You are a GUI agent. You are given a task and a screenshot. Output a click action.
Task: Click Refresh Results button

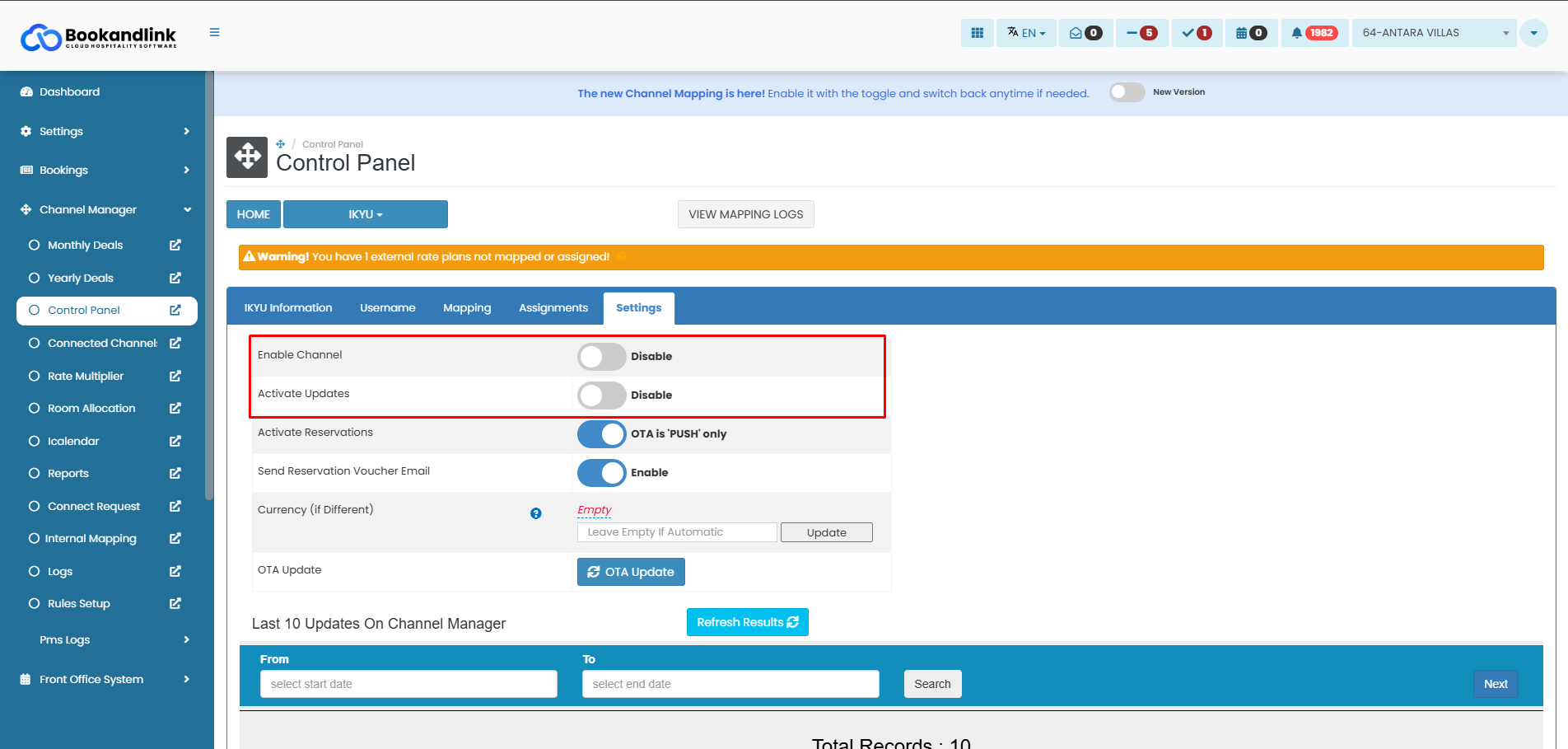tap(748, 622)
